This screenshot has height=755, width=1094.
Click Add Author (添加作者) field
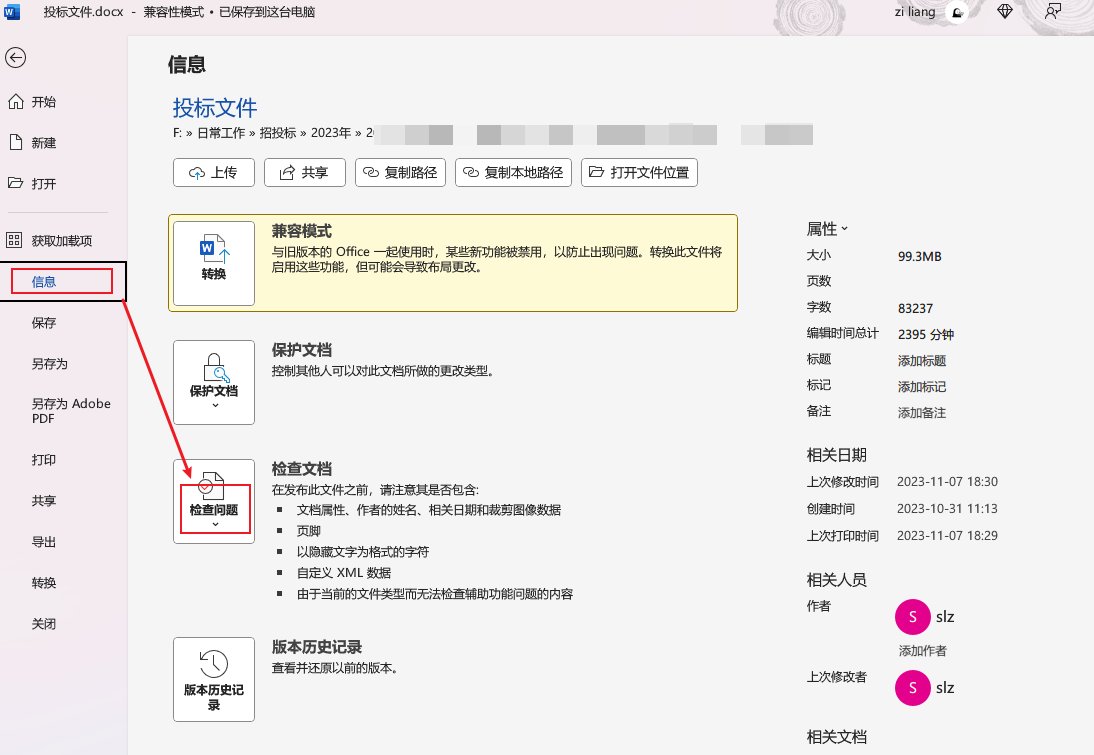pyautogui.click(x=922, y=651)
